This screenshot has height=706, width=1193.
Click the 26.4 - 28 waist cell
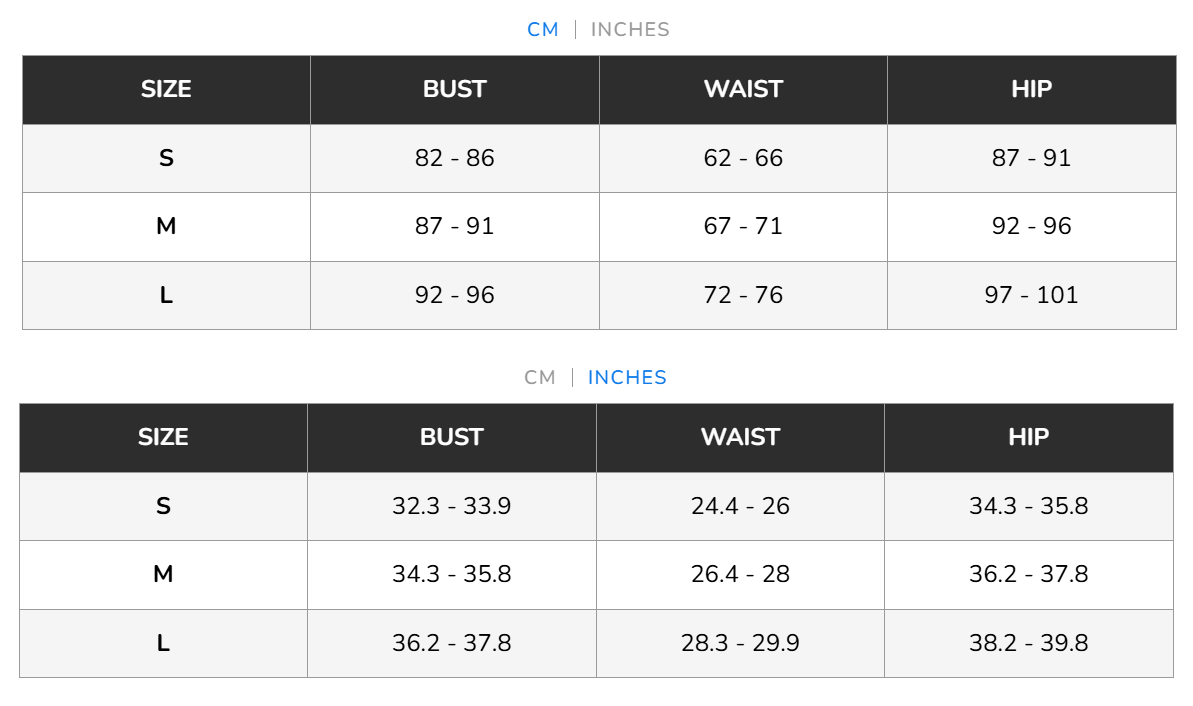(740, 574)
